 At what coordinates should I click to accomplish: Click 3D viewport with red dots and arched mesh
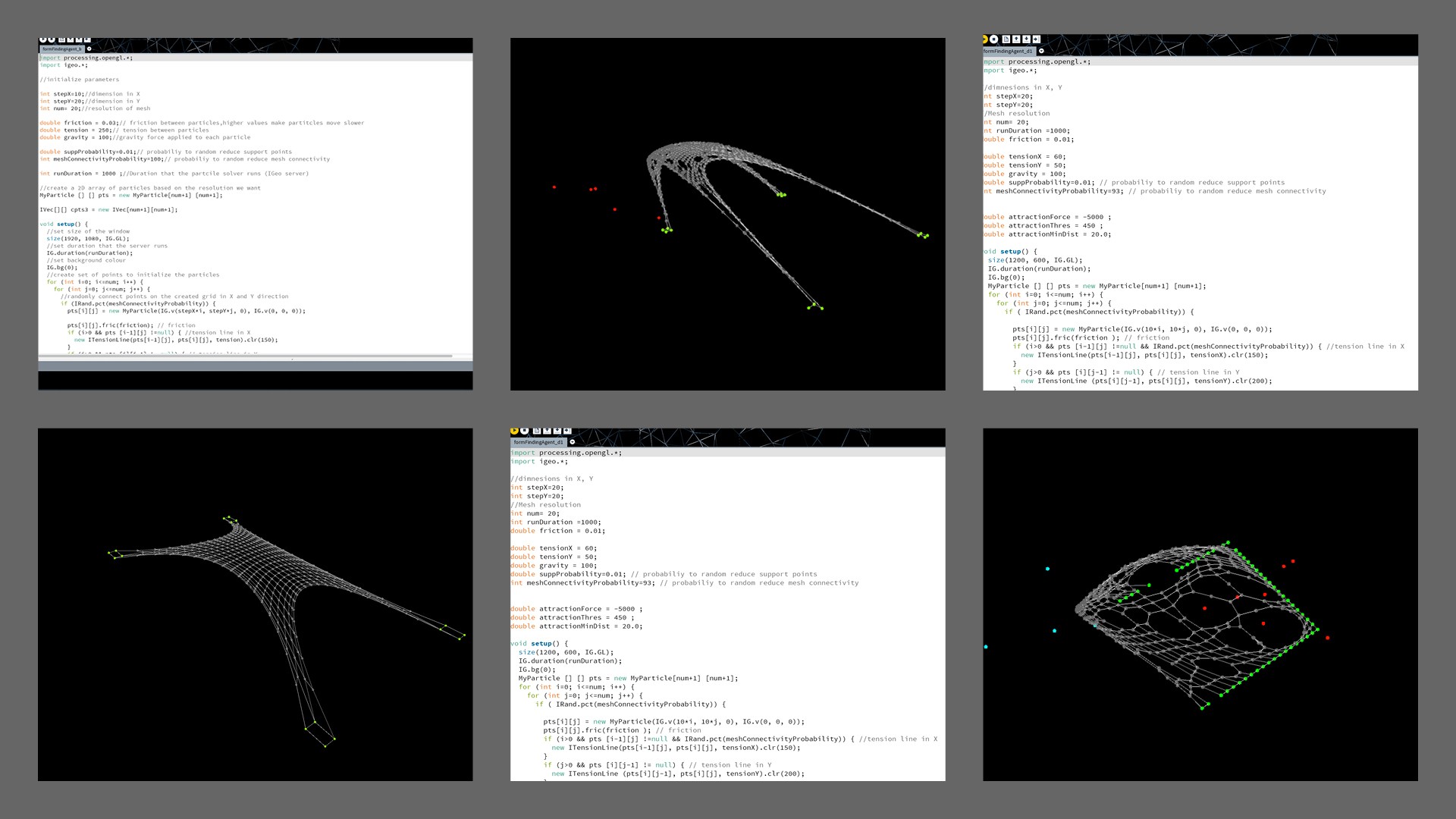coord(728,214)
